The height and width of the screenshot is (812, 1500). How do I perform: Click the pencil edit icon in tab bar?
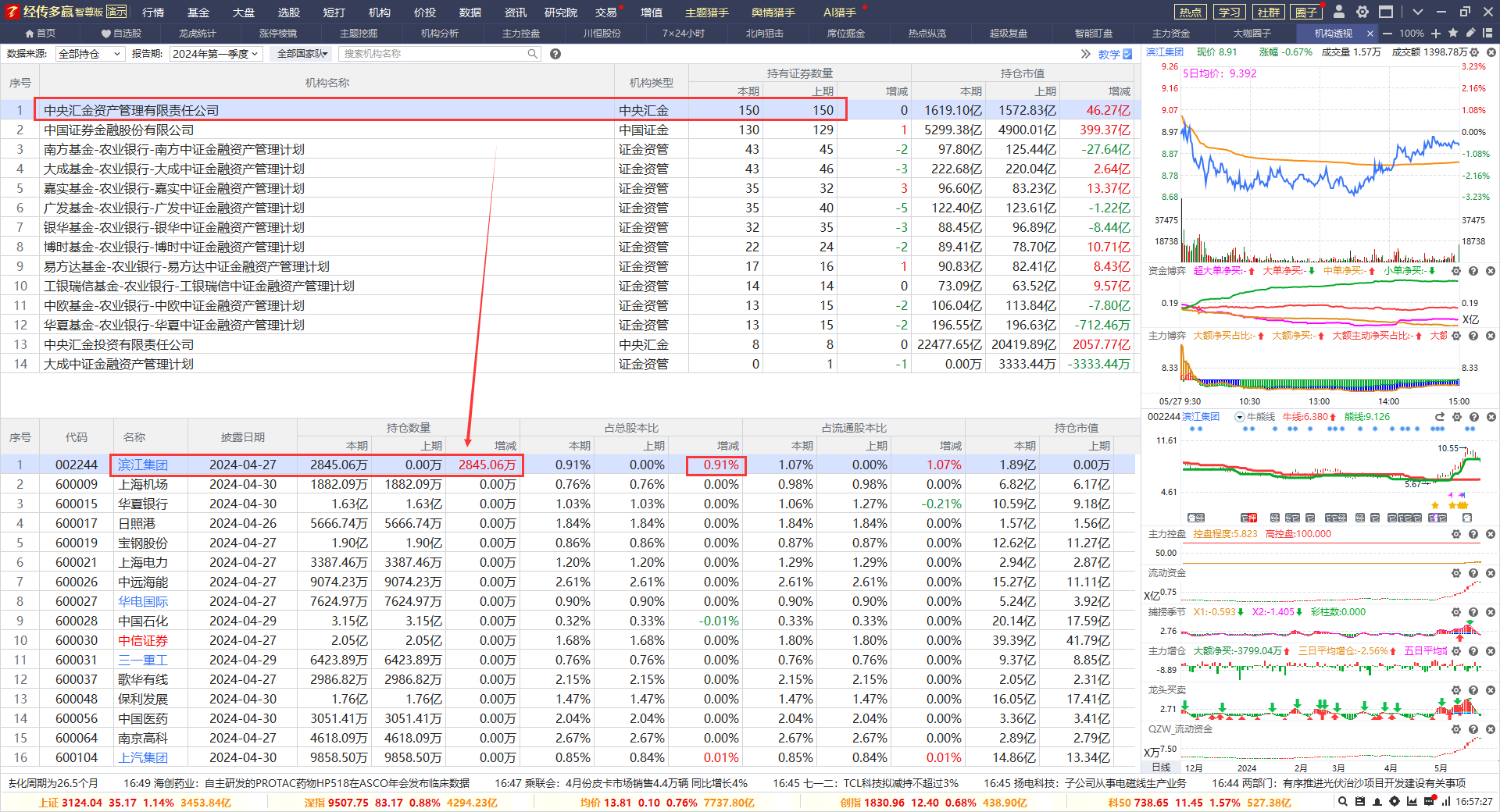[x=1470, y=33]
